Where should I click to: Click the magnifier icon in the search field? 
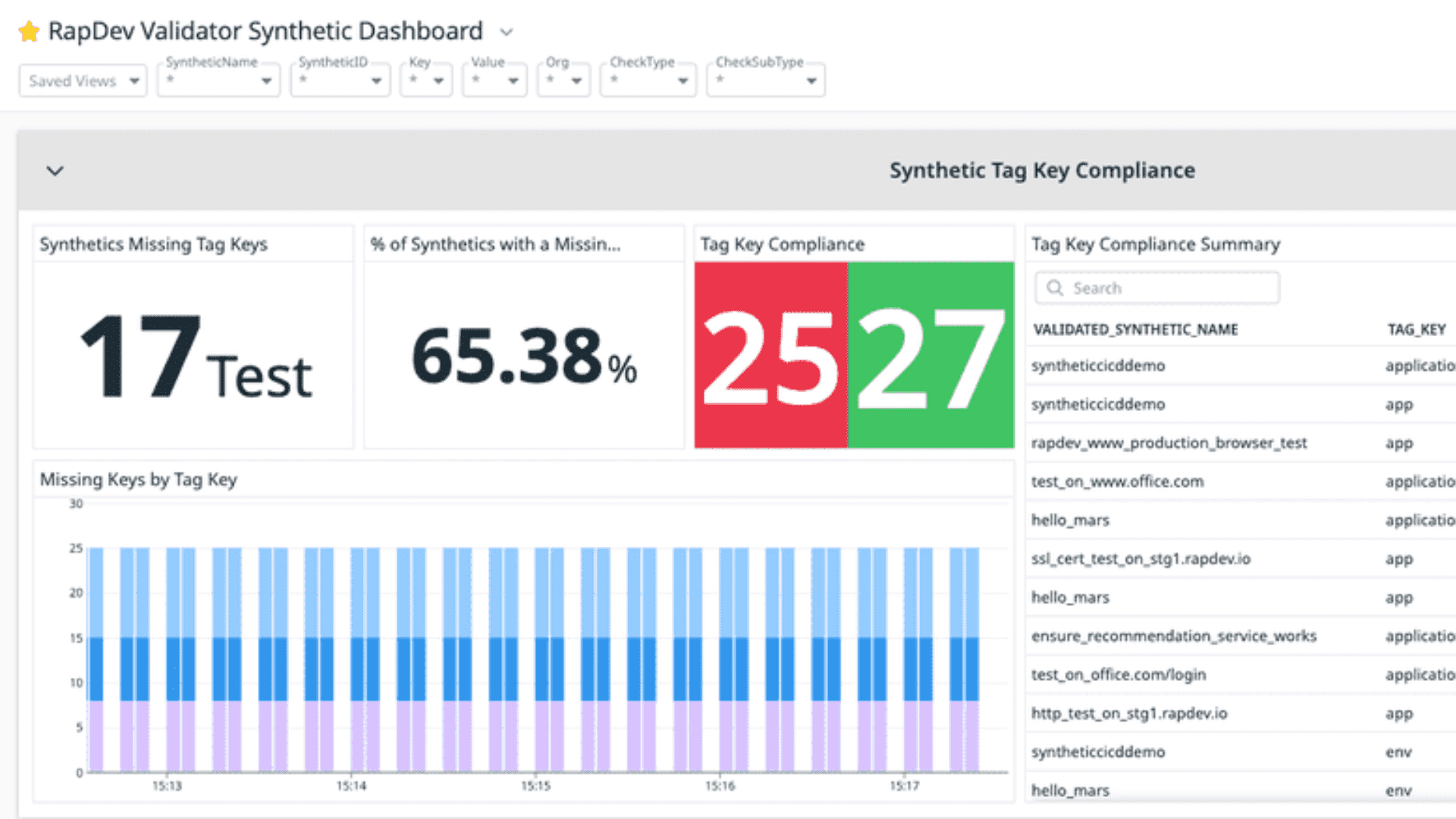click(1055, 288)
